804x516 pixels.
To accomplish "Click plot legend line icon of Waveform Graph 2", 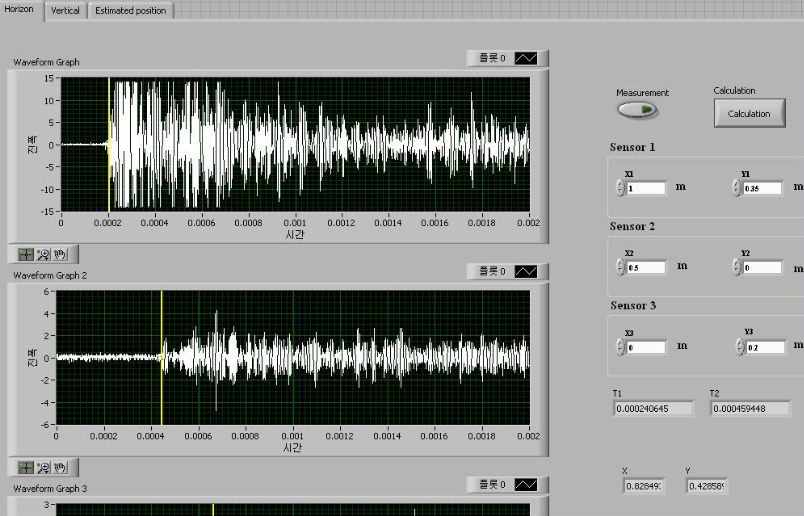I will click(x=526, y=271).
